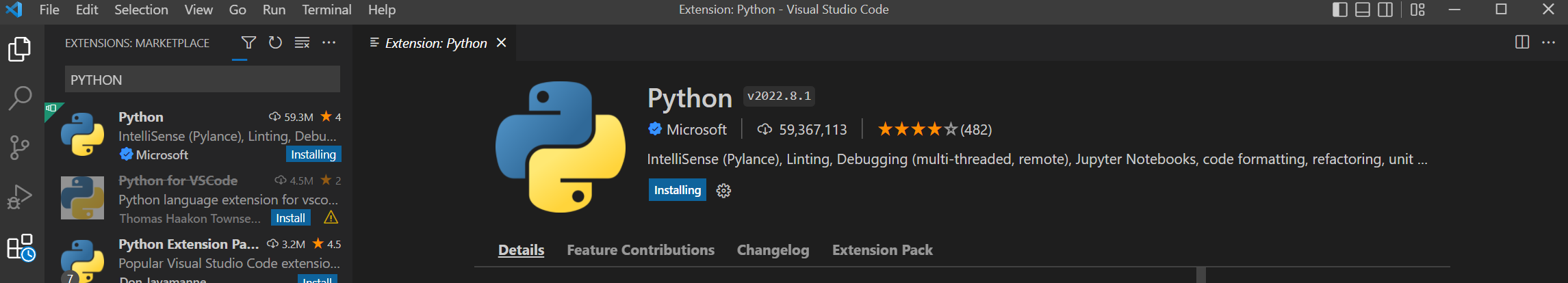The image size is (1568, 283).
Task: Open editor More Actions ellipsis menu
Action: [1548, 42]
